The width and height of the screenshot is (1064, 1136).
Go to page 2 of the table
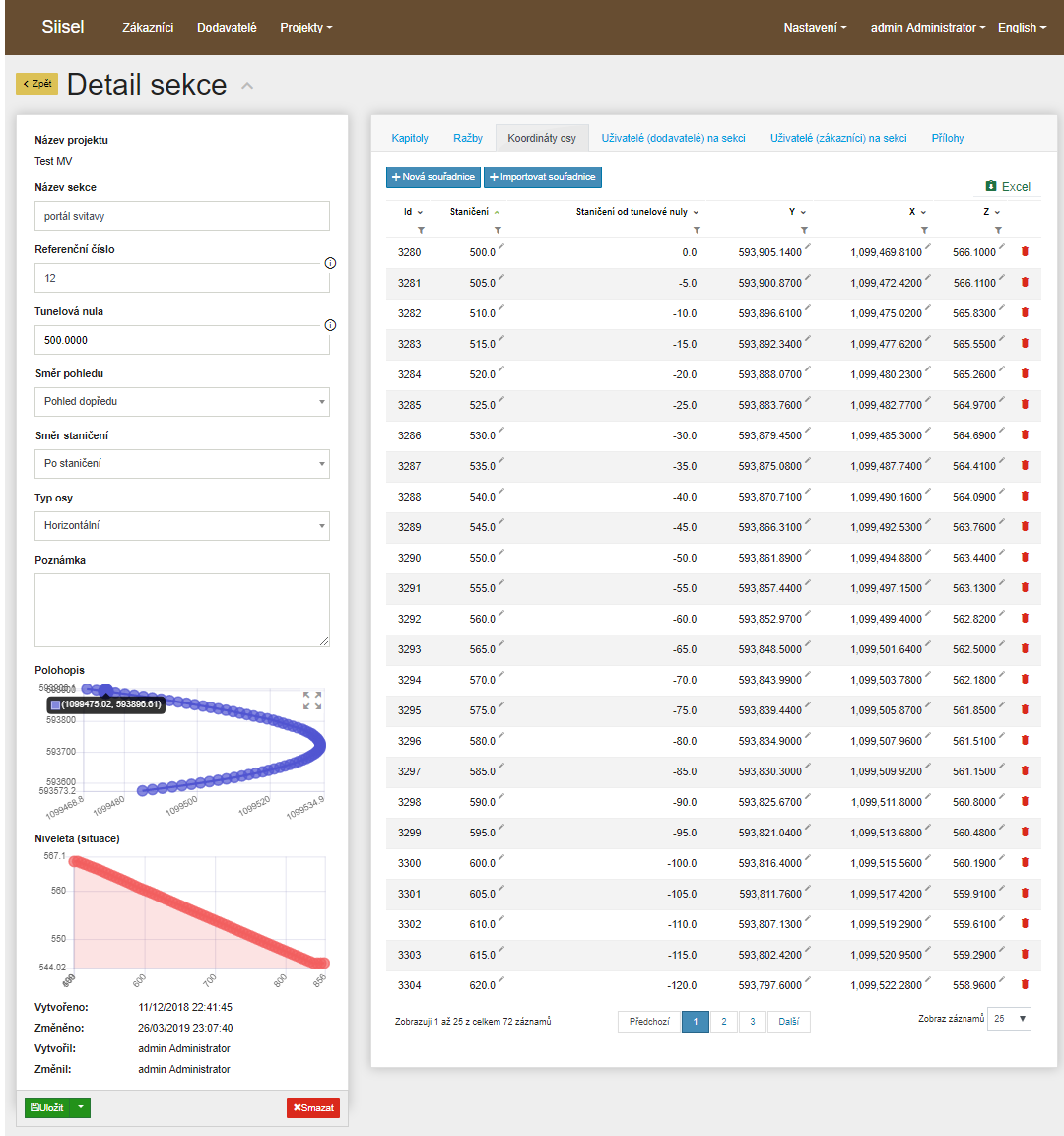click(x=723, y=1022)
